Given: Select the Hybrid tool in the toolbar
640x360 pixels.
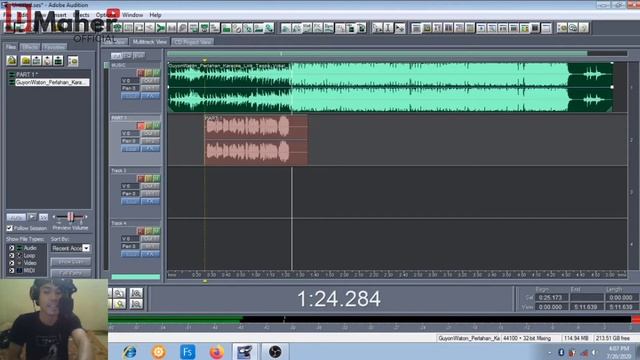Looking at the screenshot, I should point(378,28).
